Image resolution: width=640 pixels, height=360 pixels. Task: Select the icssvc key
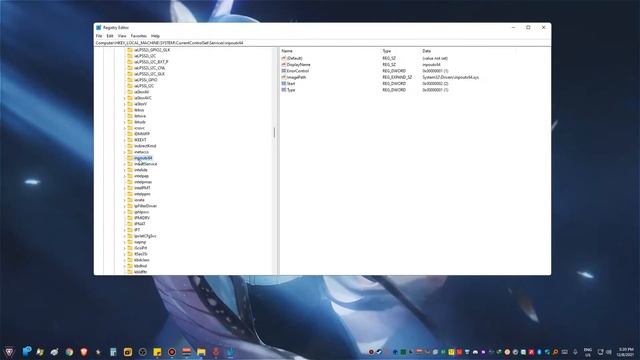pos(139,128)
